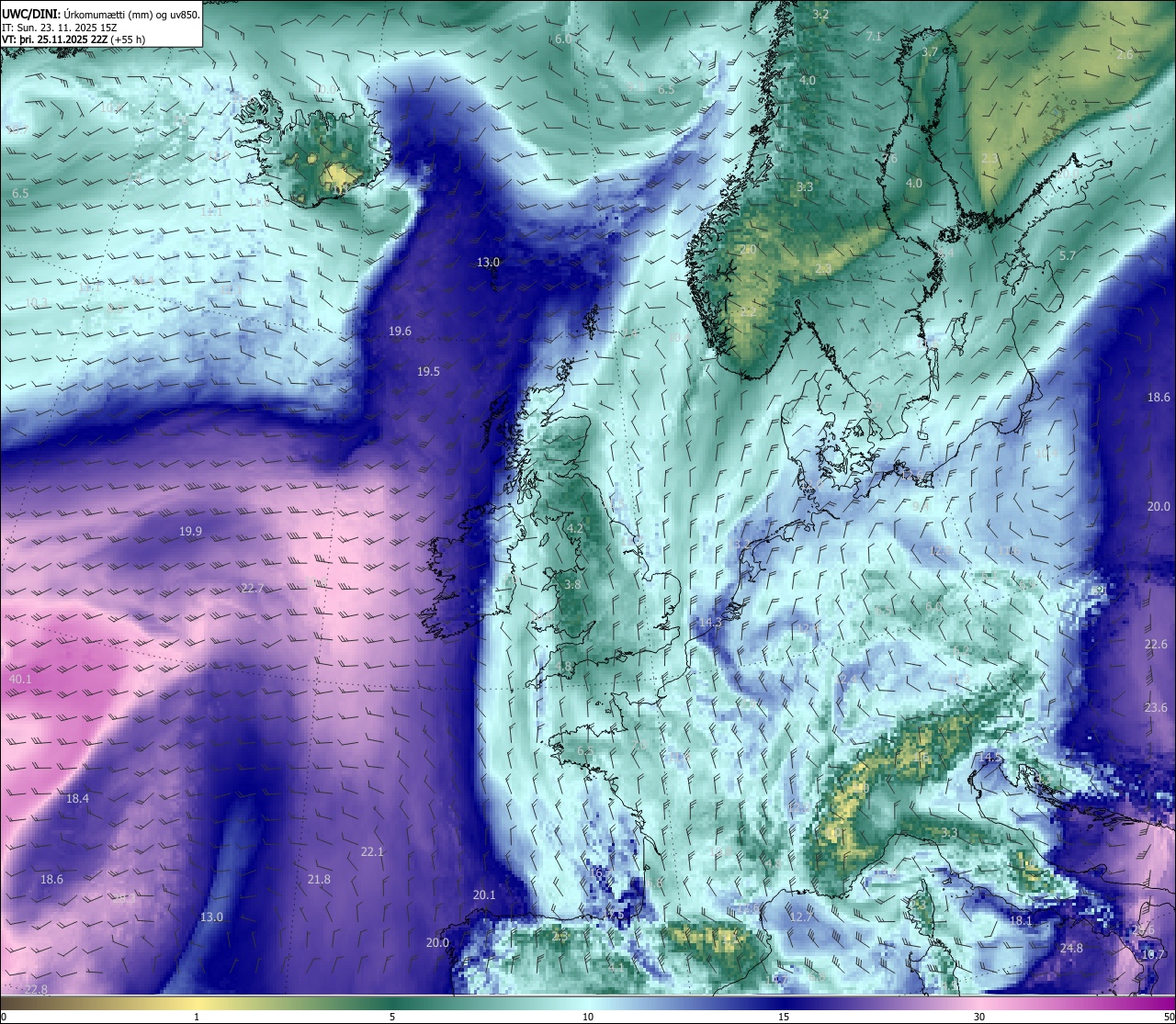Screen dimensions: 1176x1024
Task: Click the 23.6 value at the right edge
Action: (1156, 708)
